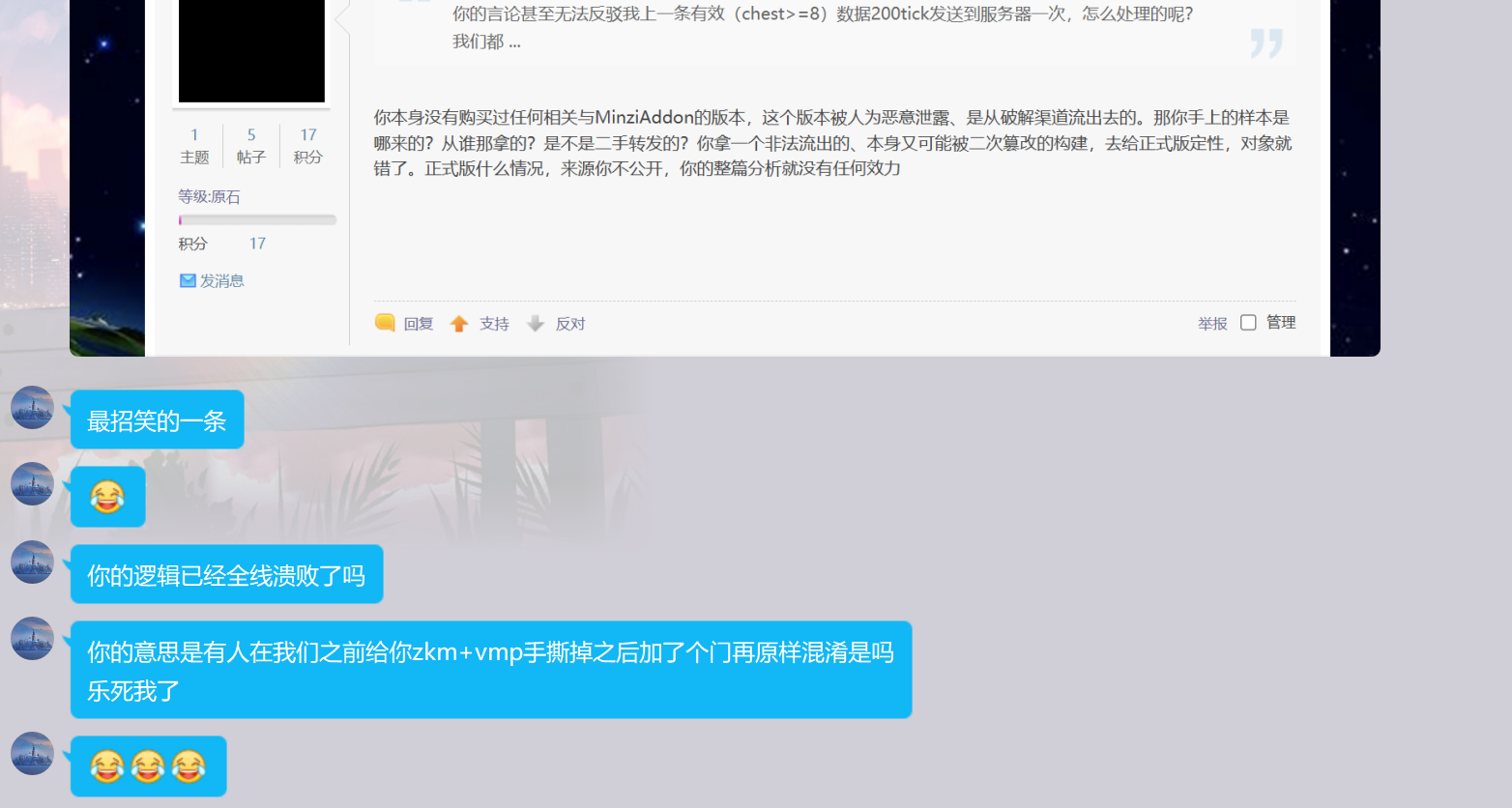Click the three laughing emojis message
Screen dimensions: 1512x808
[x=148, y=766]
